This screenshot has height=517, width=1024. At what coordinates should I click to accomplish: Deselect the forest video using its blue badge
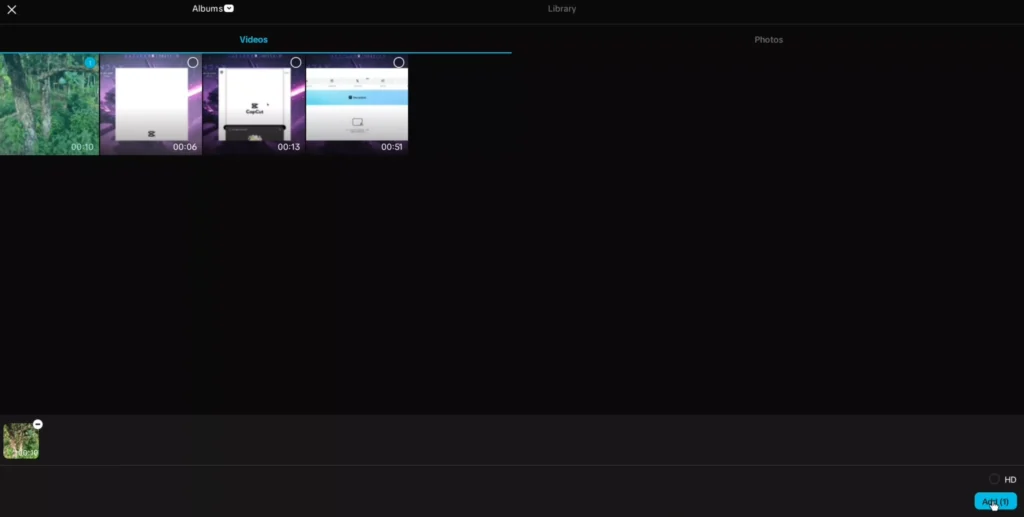(90, 63)
